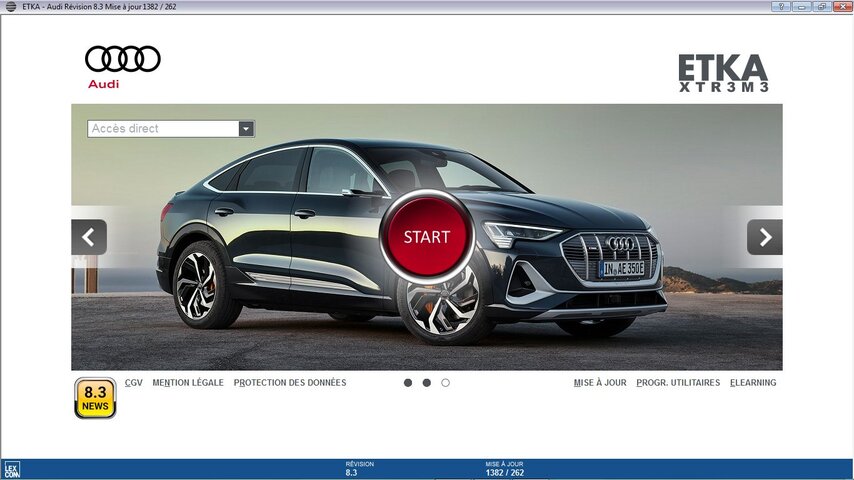Click the help button in title bar

780,7
